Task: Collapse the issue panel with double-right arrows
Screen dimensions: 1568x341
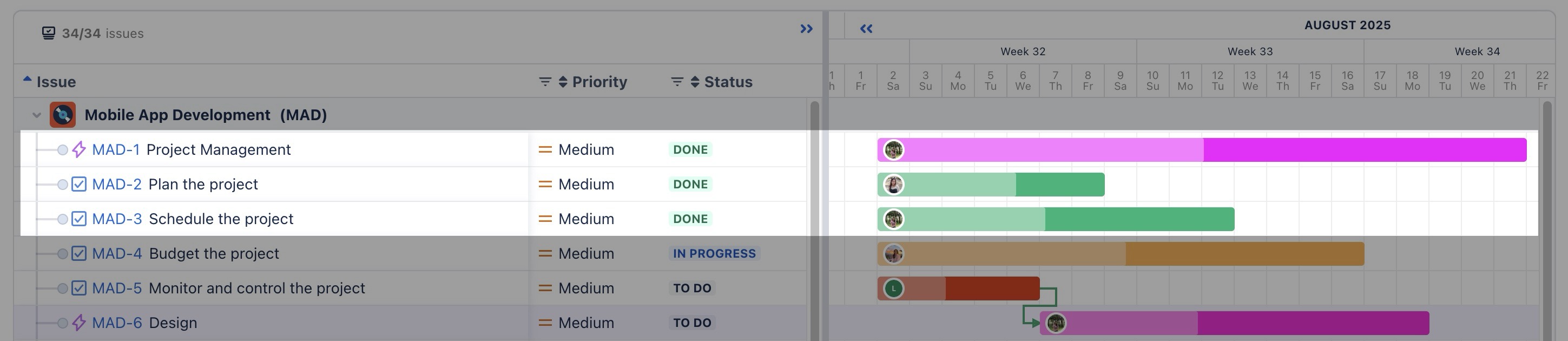Action: (x=807, y=29)
